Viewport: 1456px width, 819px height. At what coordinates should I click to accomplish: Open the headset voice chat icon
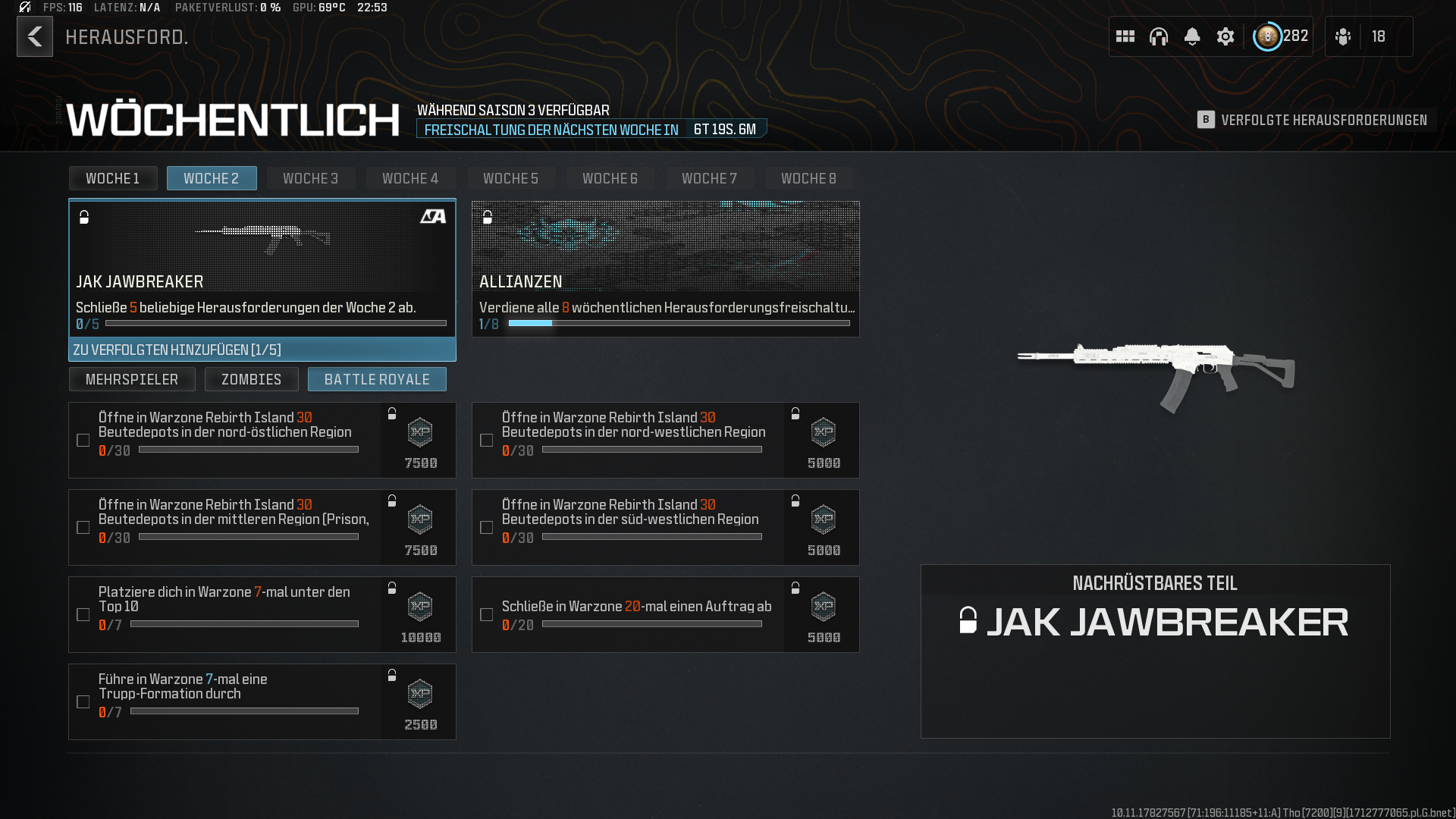1159,36
